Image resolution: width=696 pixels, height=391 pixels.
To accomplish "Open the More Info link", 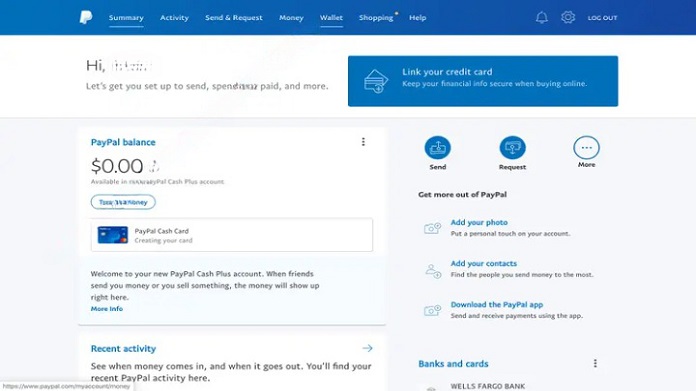I will pyautogui.click(x=107, y=309).
